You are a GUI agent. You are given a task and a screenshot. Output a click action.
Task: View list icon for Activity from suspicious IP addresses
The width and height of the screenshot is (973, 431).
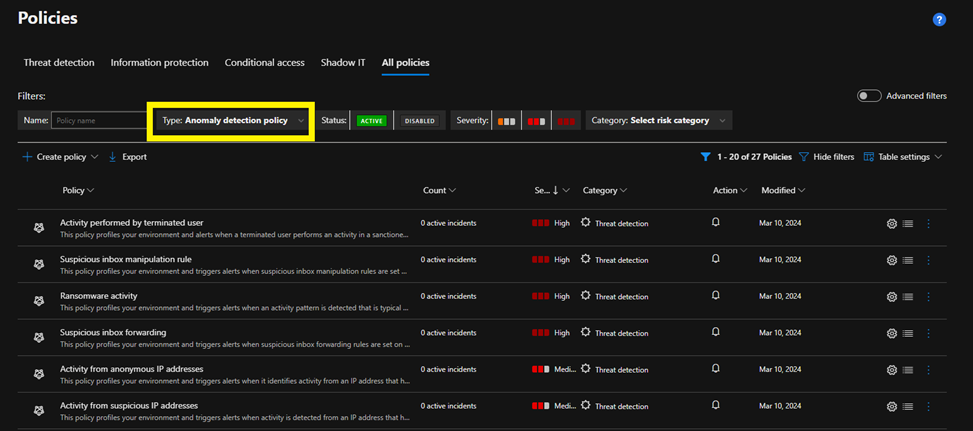coord(908,407)
